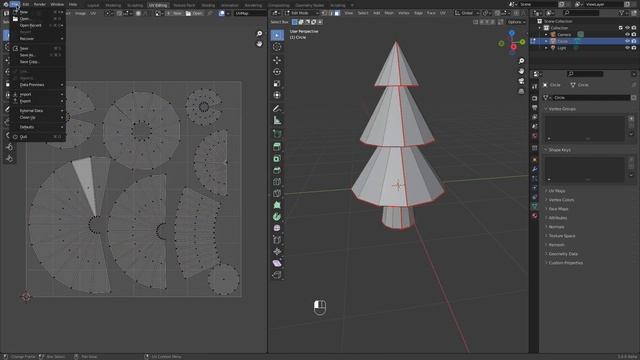Open the Render menu

point(40,4)
